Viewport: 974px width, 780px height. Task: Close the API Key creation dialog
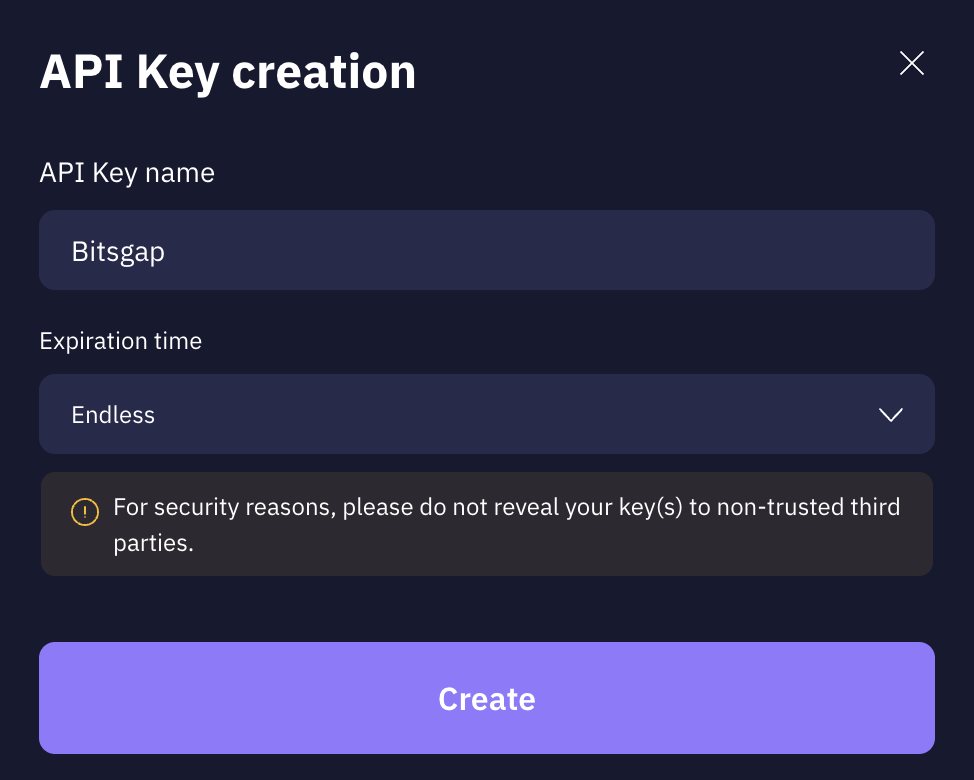click(912, 64)
